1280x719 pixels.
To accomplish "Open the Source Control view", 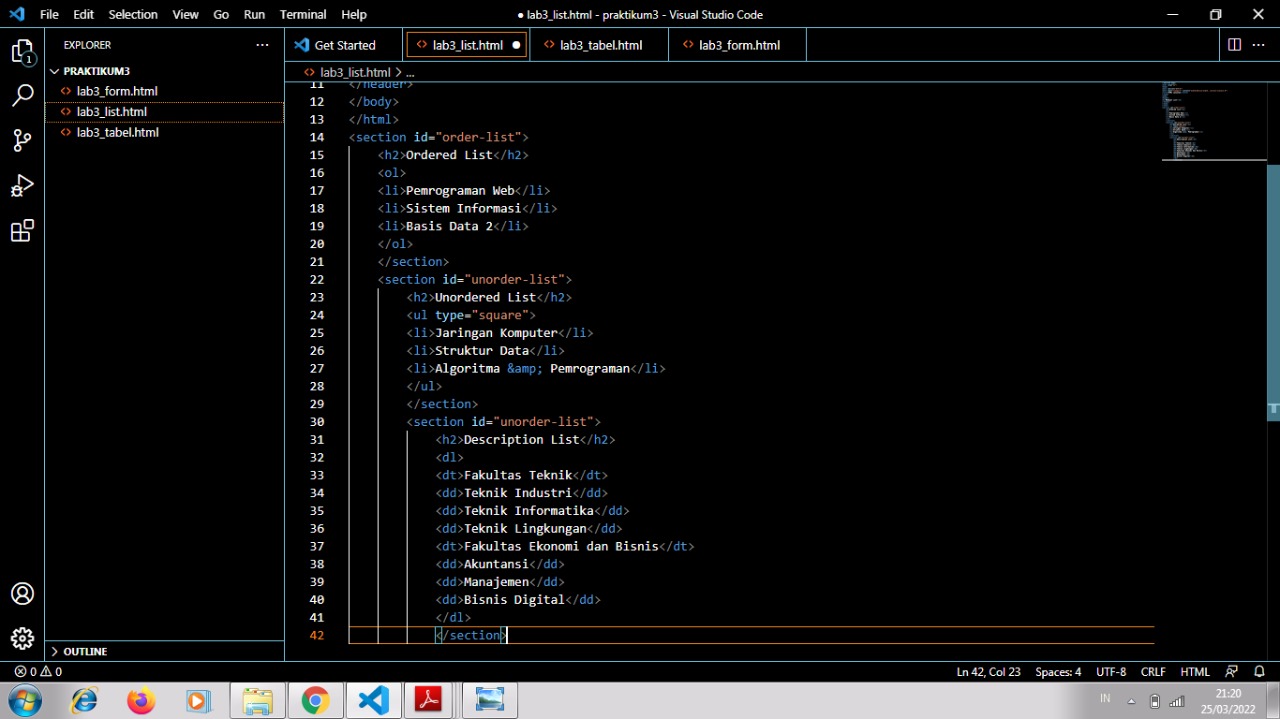I will click(x=22, y=140).
